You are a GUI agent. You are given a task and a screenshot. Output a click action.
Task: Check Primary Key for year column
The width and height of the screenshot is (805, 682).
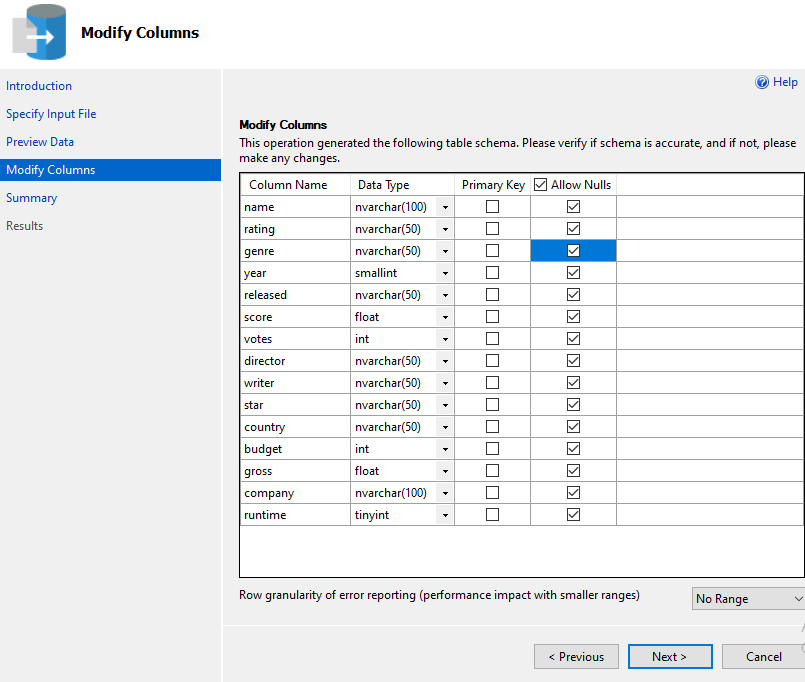click(x=492, y=272)
